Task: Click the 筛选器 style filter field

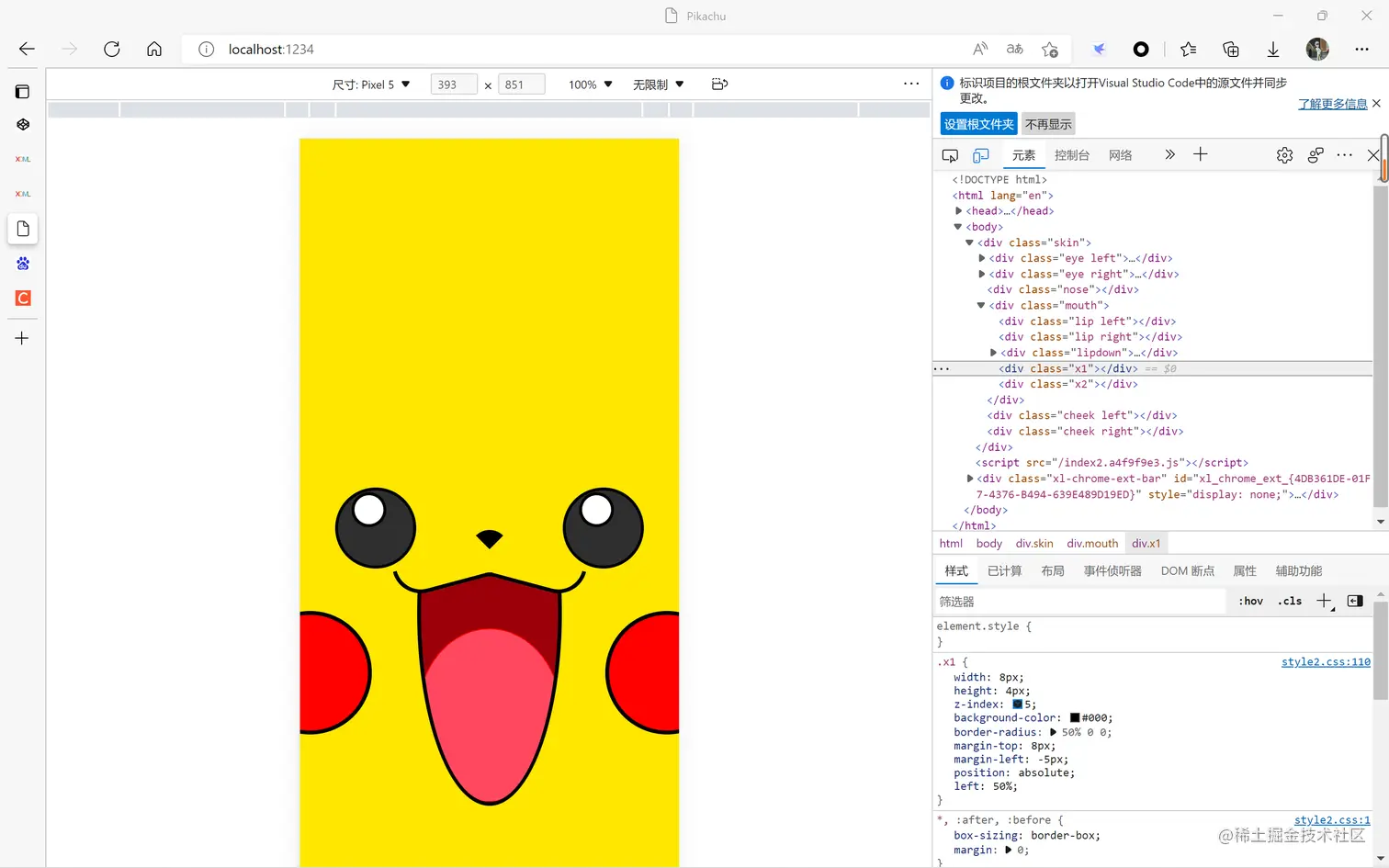Action: tap(1079, 602)
